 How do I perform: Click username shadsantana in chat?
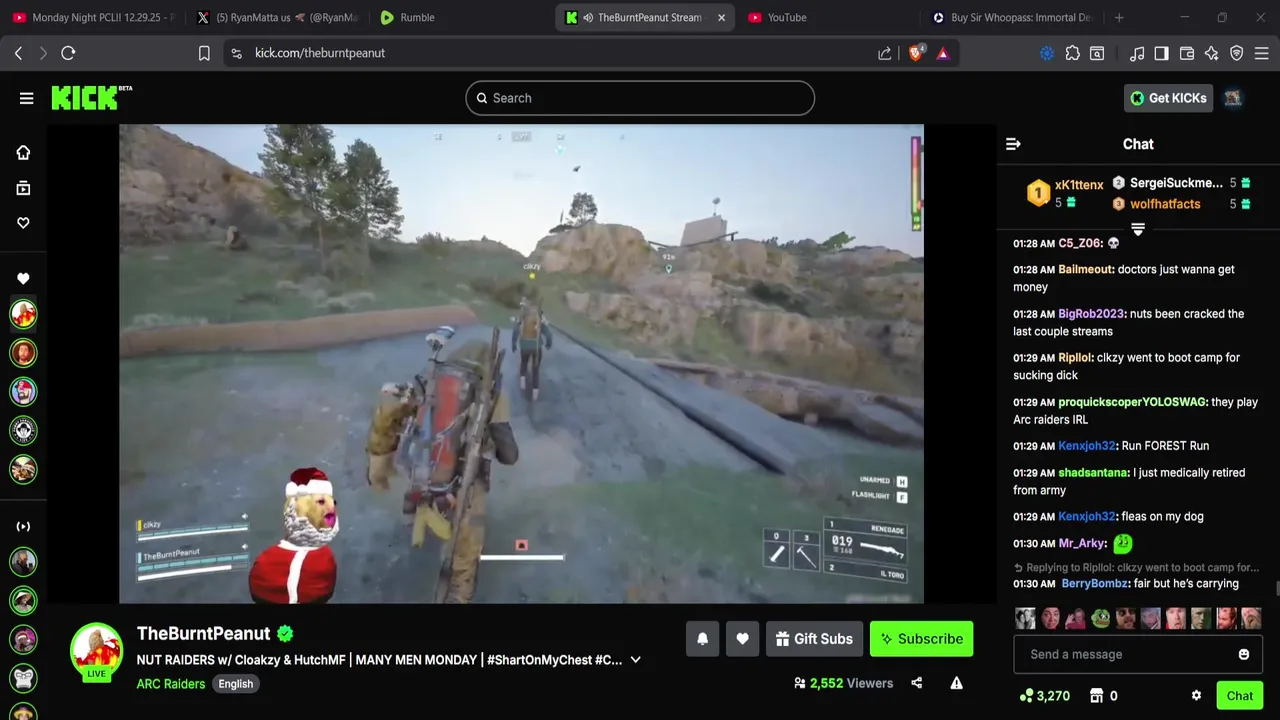point(1093,472)
